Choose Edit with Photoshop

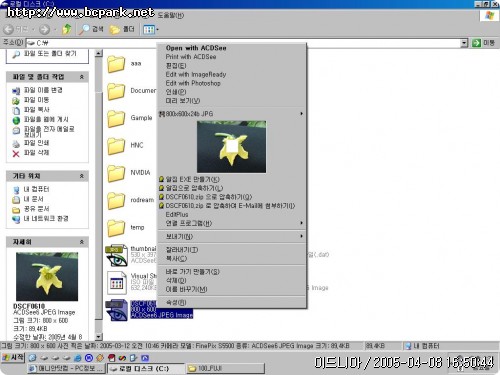232,83
